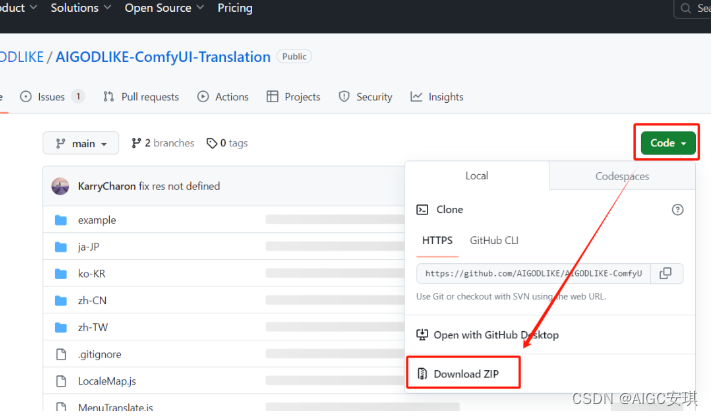This screenshot has height=416, width=713.
Task: Switch to the Codespaces tab
Action: point(622,176)
